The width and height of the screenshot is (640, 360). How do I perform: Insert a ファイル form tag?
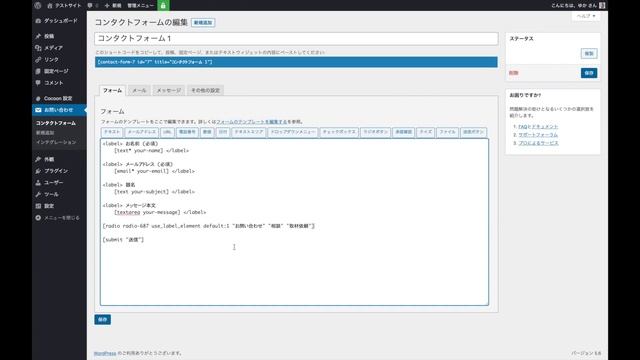click(447, 132)
